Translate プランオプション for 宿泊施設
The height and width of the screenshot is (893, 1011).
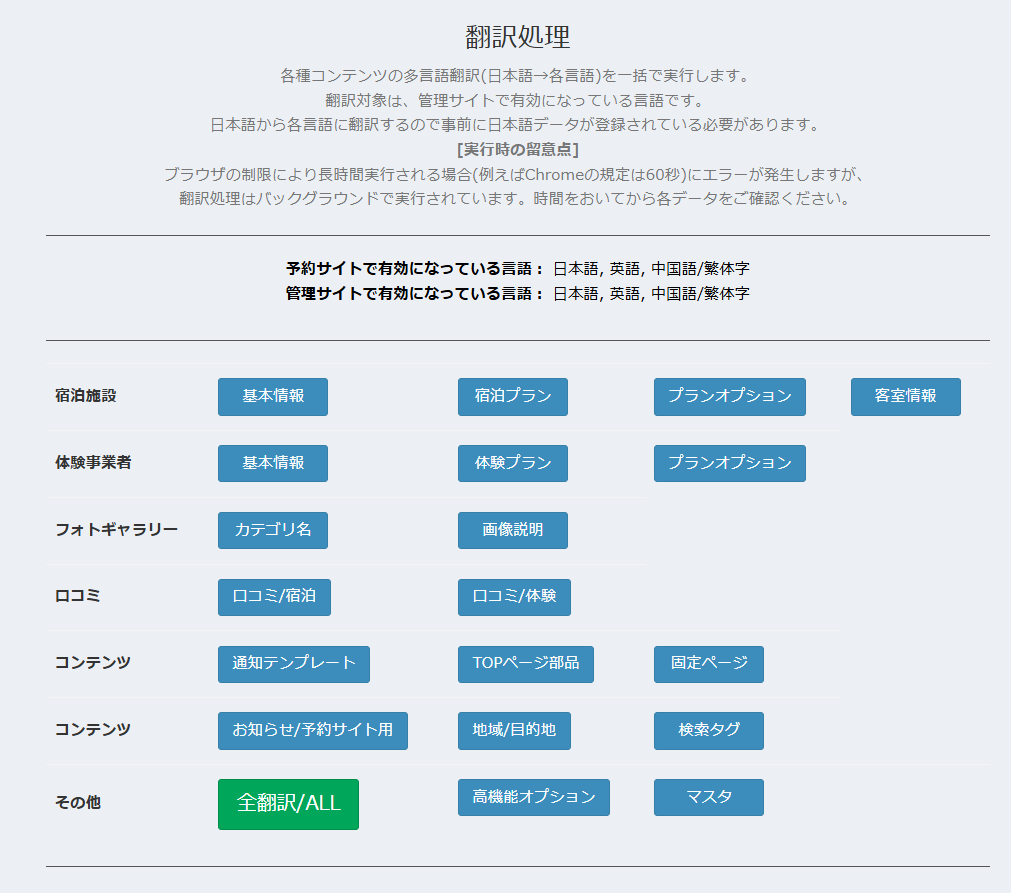click(729, 397)
